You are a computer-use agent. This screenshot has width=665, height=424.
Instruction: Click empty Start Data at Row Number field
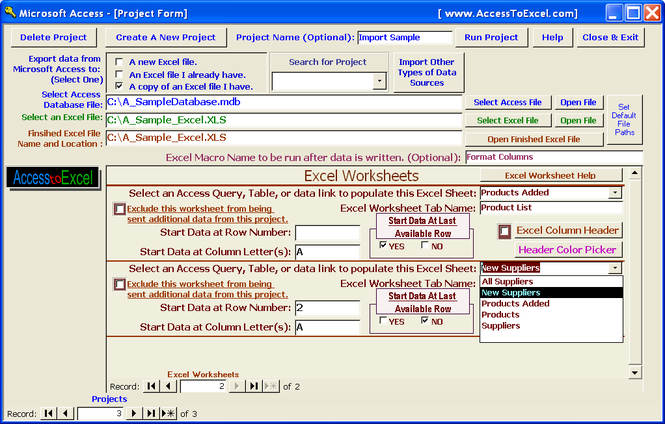[x=327, y=233]
